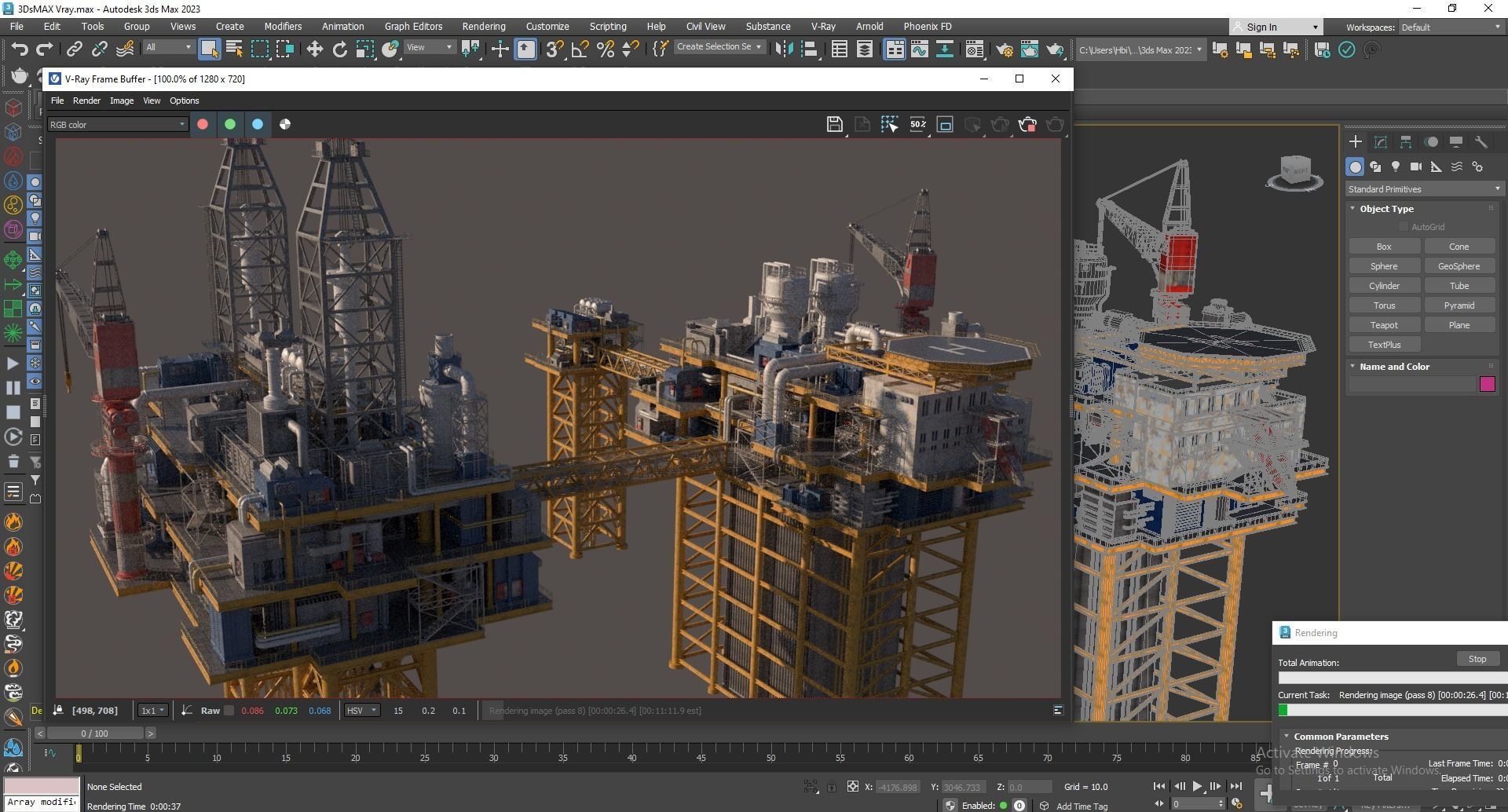
Task: Select the Lights category icon
Action: (x=1395, y=166)
